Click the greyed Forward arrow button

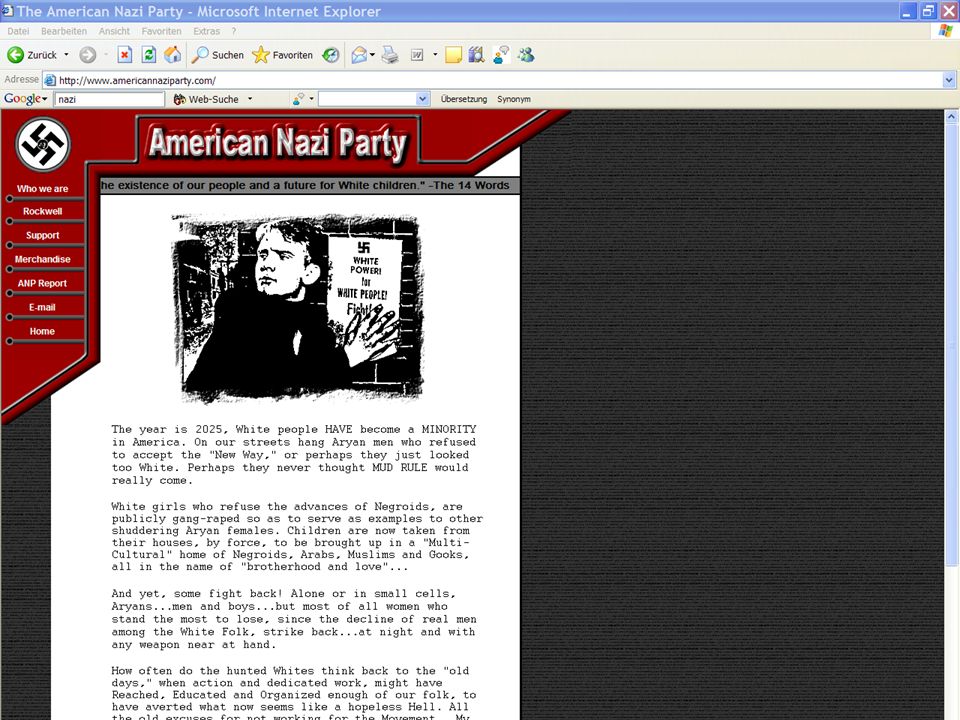[88, 55]
